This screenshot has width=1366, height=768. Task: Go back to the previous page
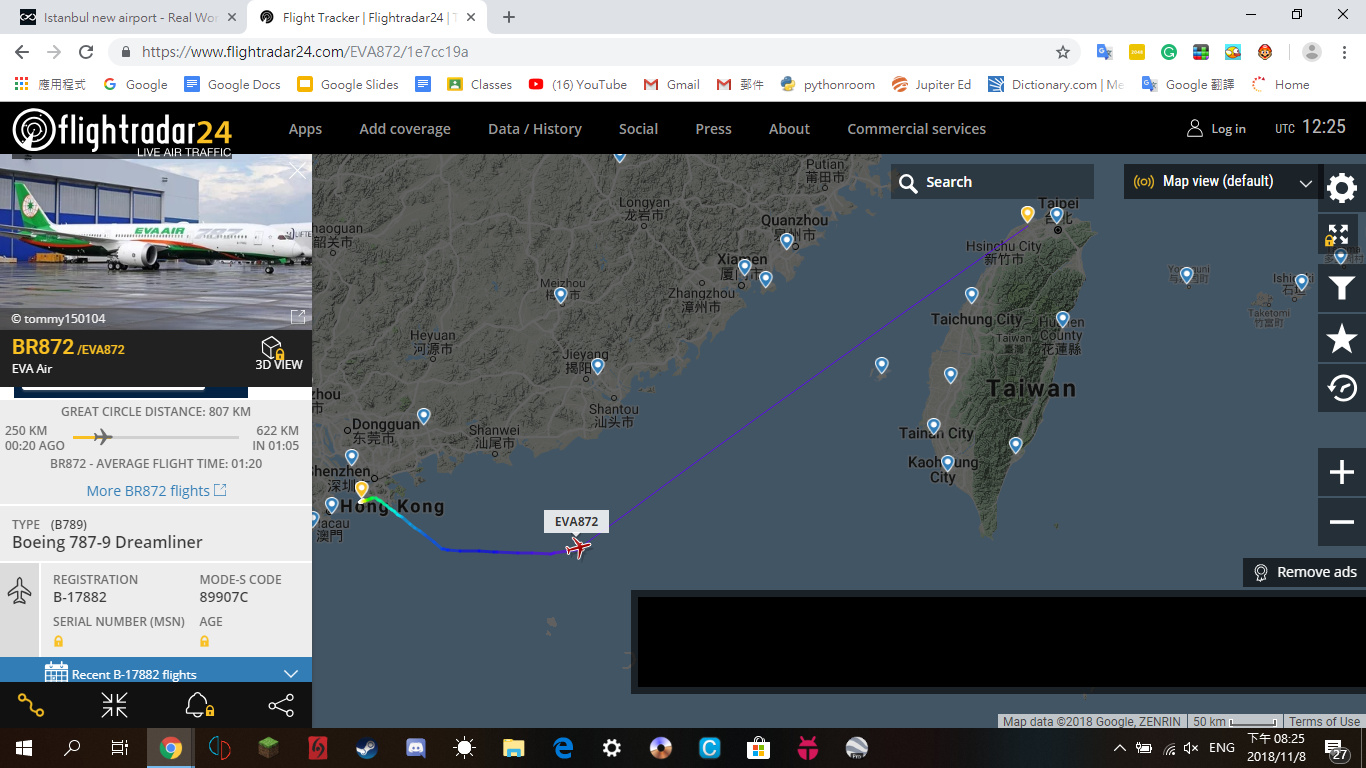pos(22,52)
